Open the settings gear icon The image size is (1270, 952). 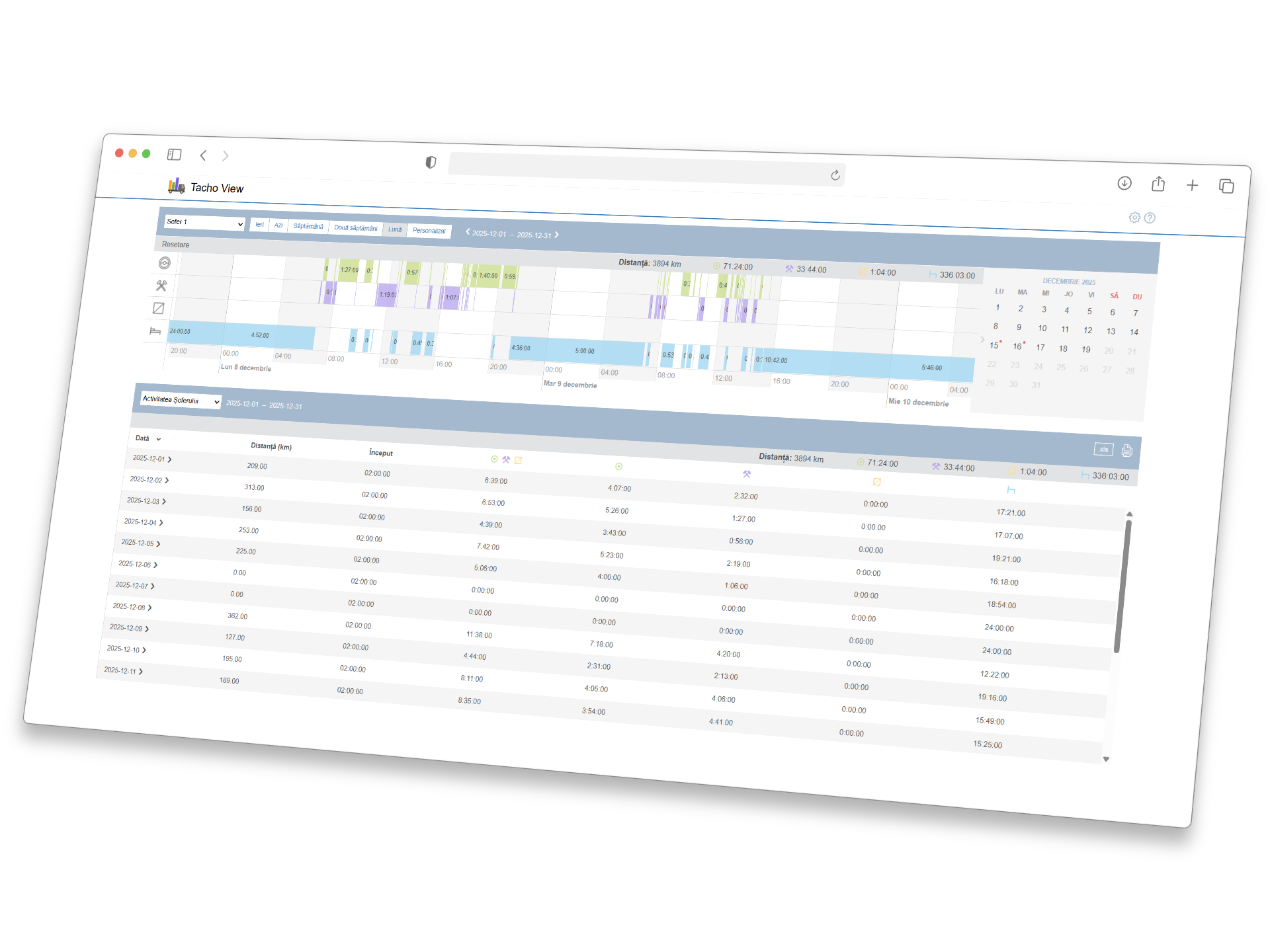(x=1134, y=218)
